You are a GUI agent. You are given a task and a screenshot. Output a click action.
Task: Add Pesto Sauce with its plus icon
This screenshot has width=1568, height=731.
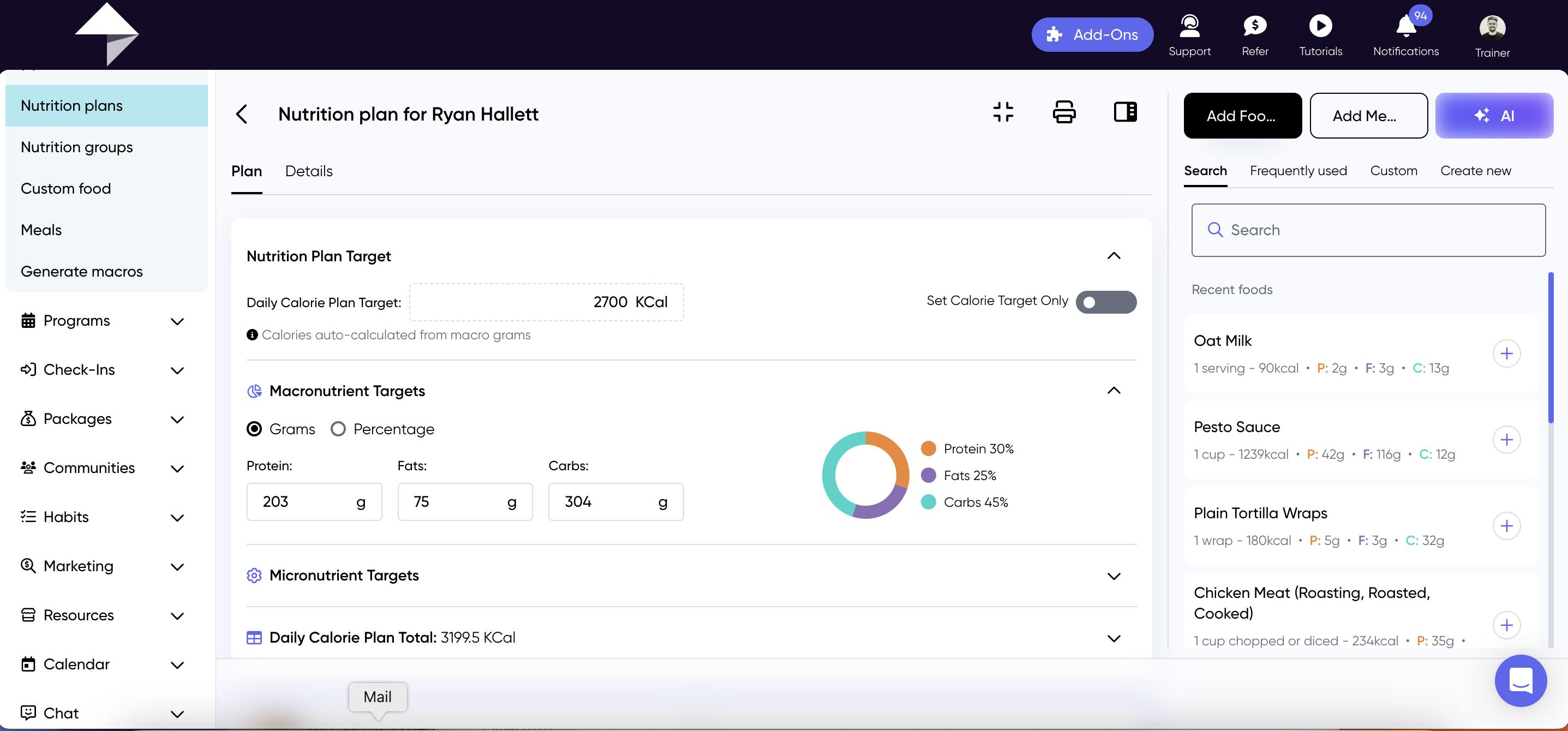(1506, 440)
